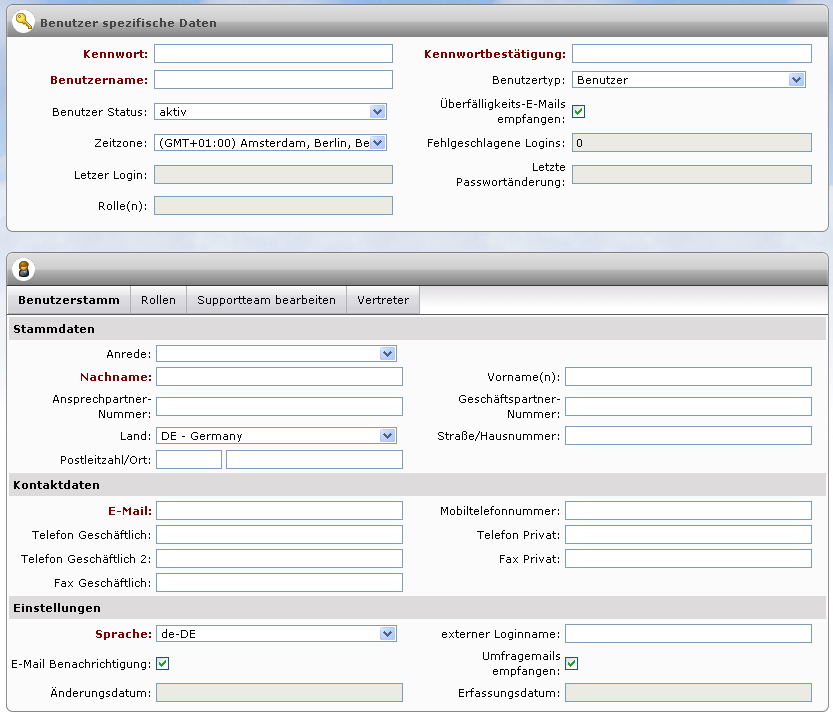Screen dimensions: 833x716
Task: Open the Benutzer Status dropdown
Action: 270,112
